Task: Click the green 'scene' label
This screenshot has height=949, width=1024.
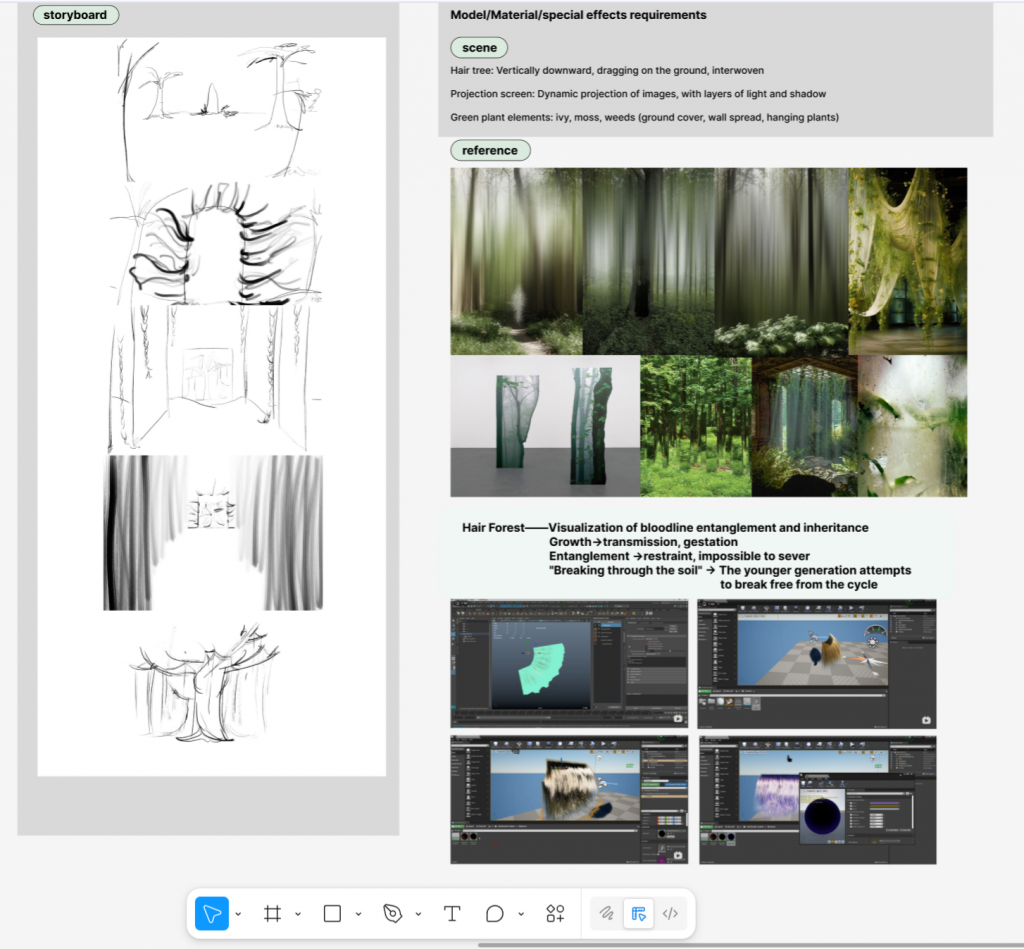Action: pyautogui.click(x=479, y=48)
